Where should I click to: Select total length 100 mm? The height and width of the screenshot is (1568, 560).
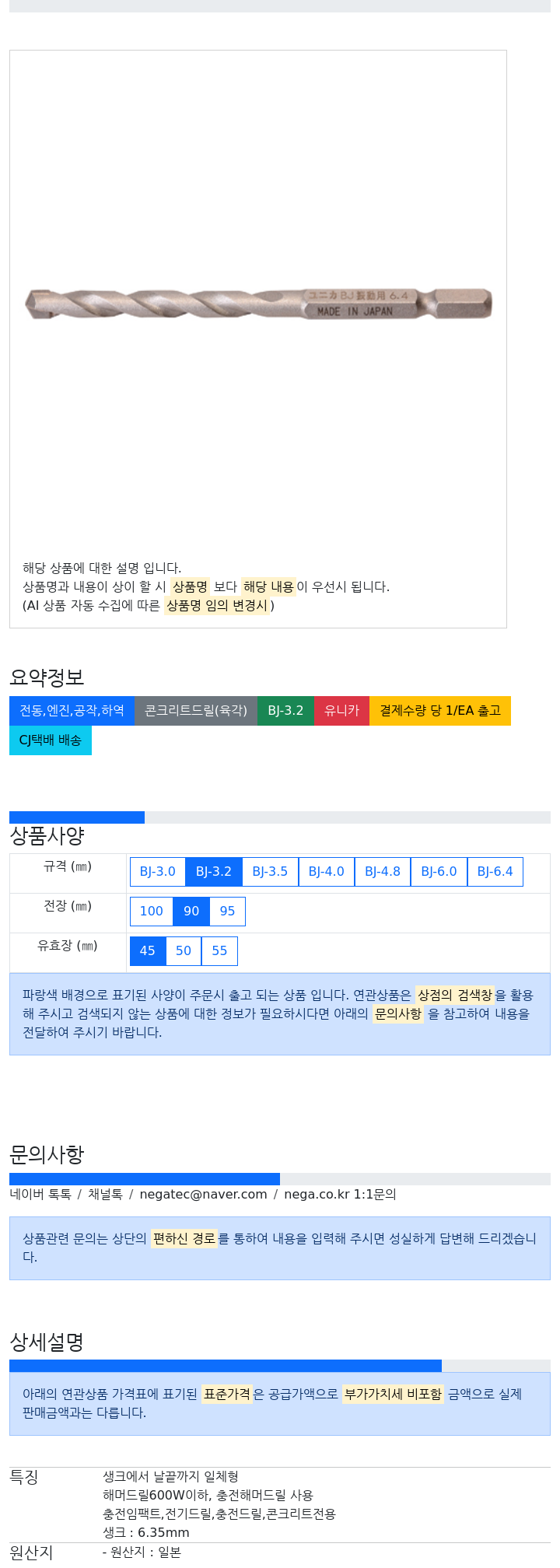point(152,912)
